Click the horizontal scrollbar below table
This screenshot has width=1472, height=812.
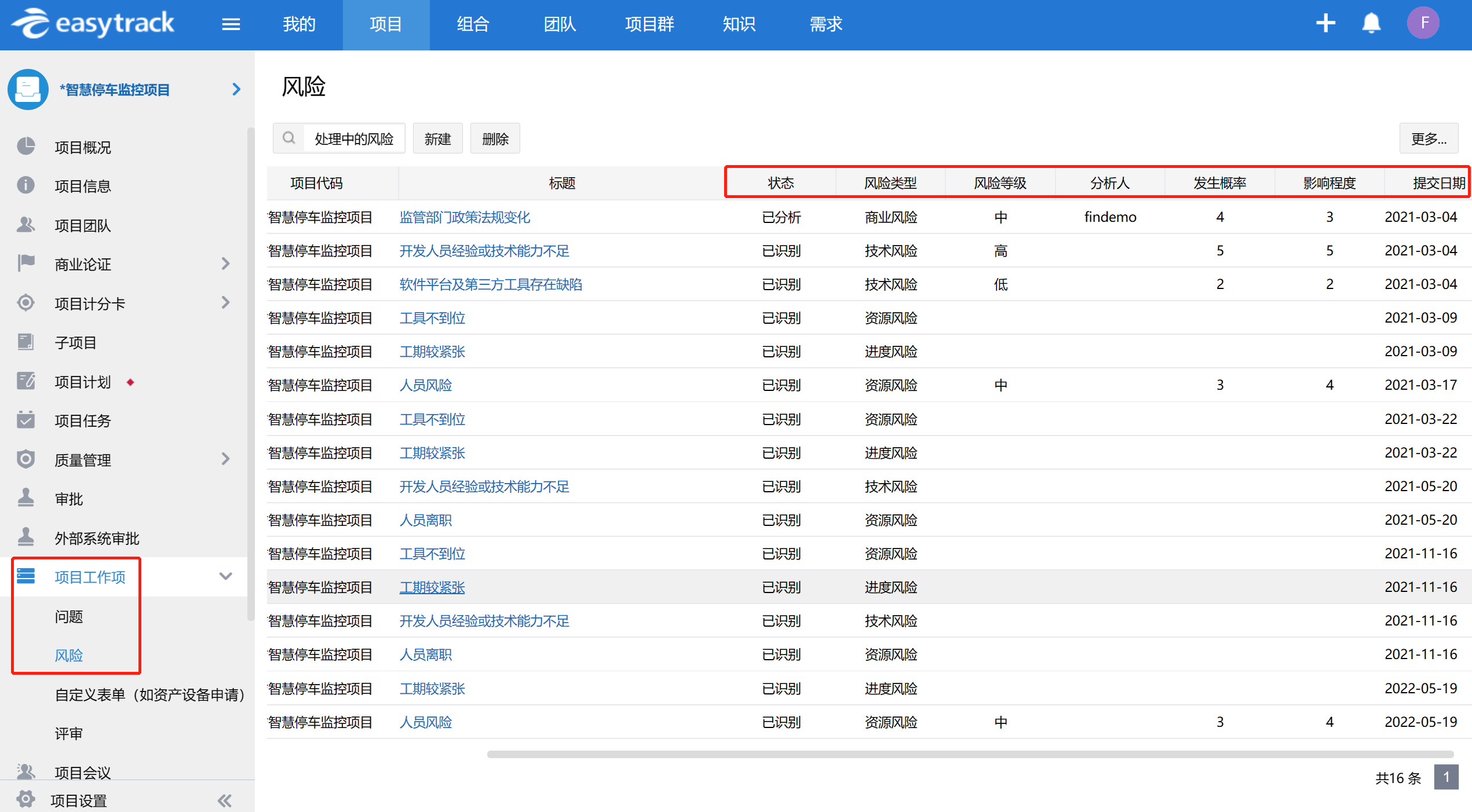click(970, 754)
